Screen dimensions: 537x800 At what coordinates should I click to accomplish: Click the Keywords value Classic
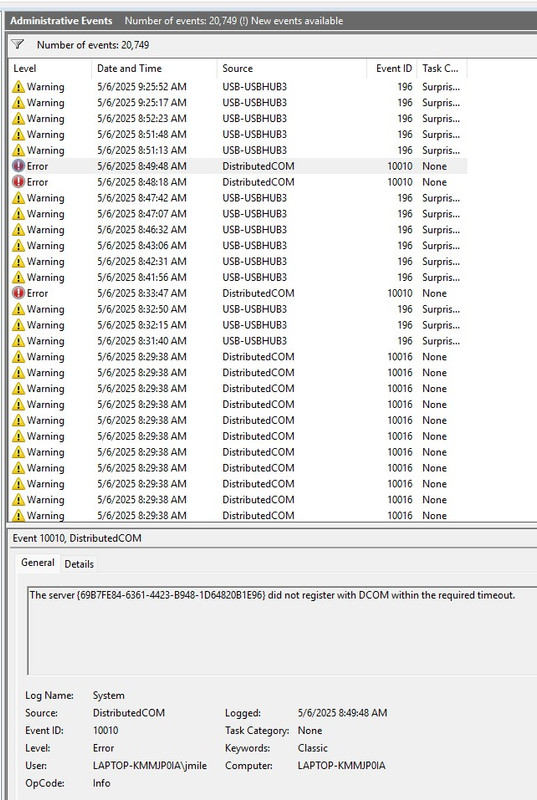pos(313,748)
